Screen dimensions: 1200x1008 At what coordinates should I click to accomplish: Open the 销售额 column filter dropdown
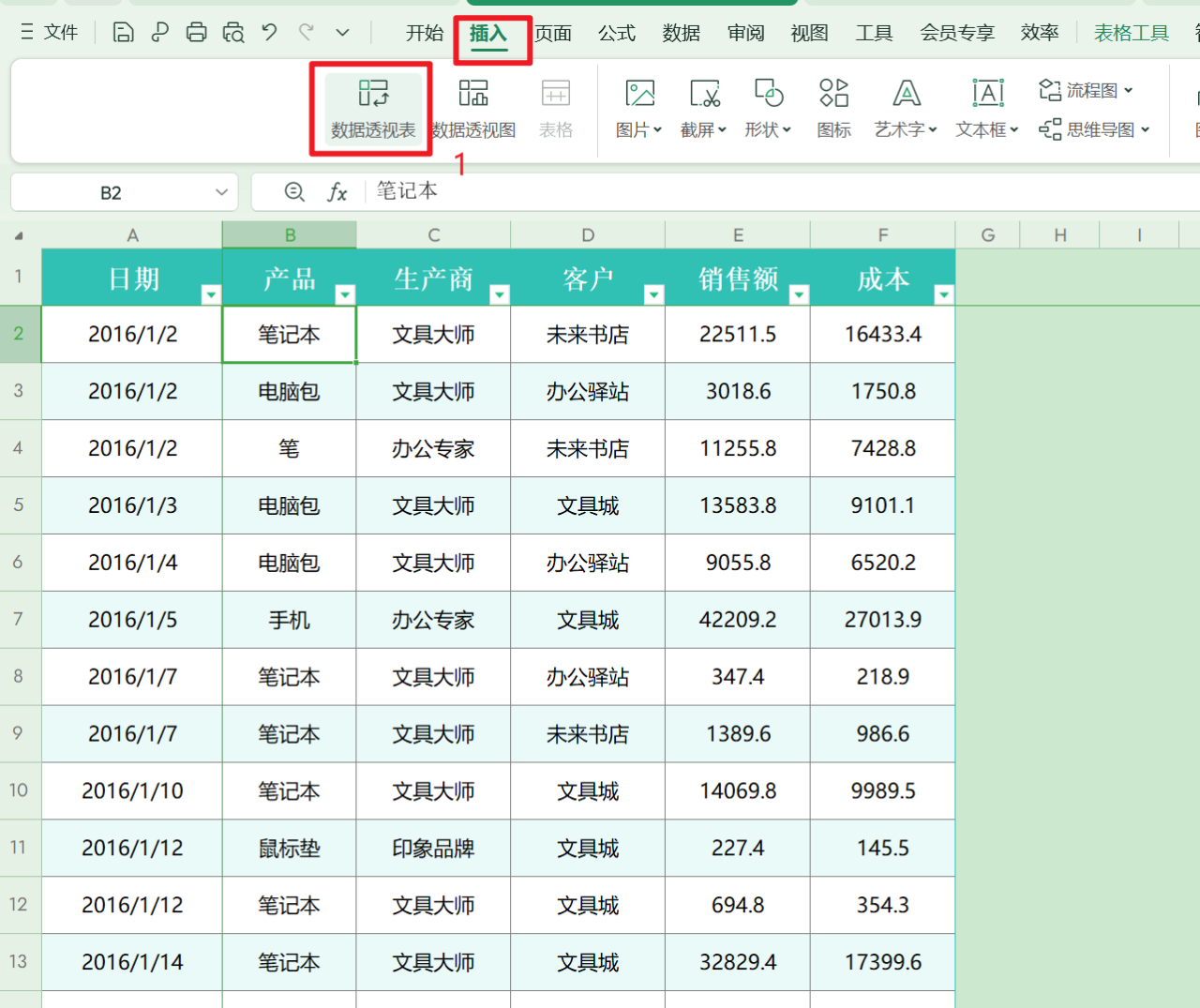(799, 294)
